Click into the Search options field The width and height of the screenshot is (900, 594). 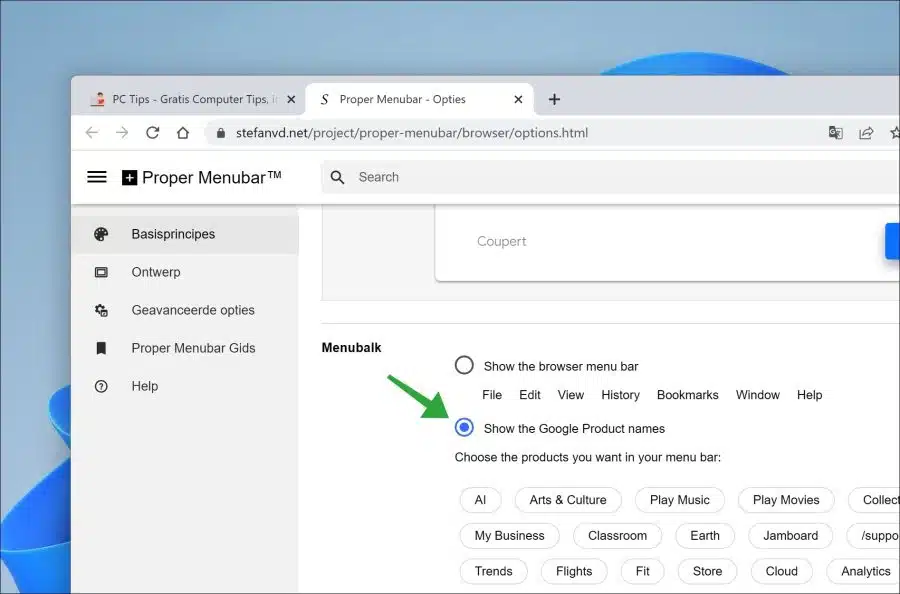611,177
